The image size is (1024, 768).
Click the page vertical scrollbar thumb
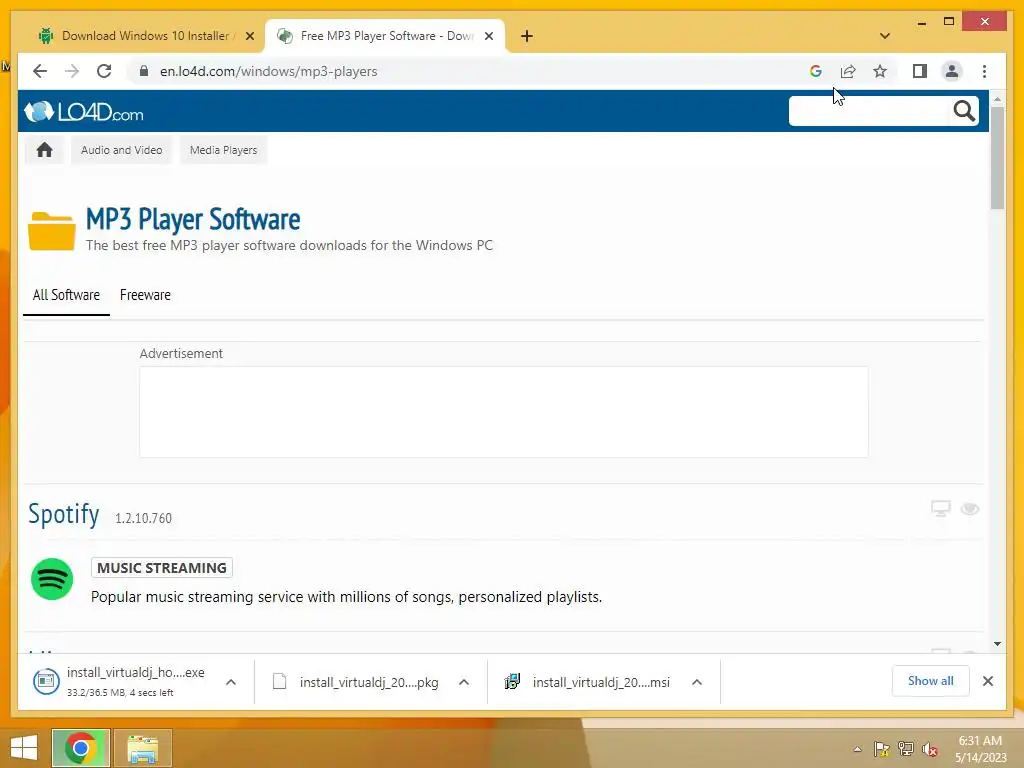point(997,157)
